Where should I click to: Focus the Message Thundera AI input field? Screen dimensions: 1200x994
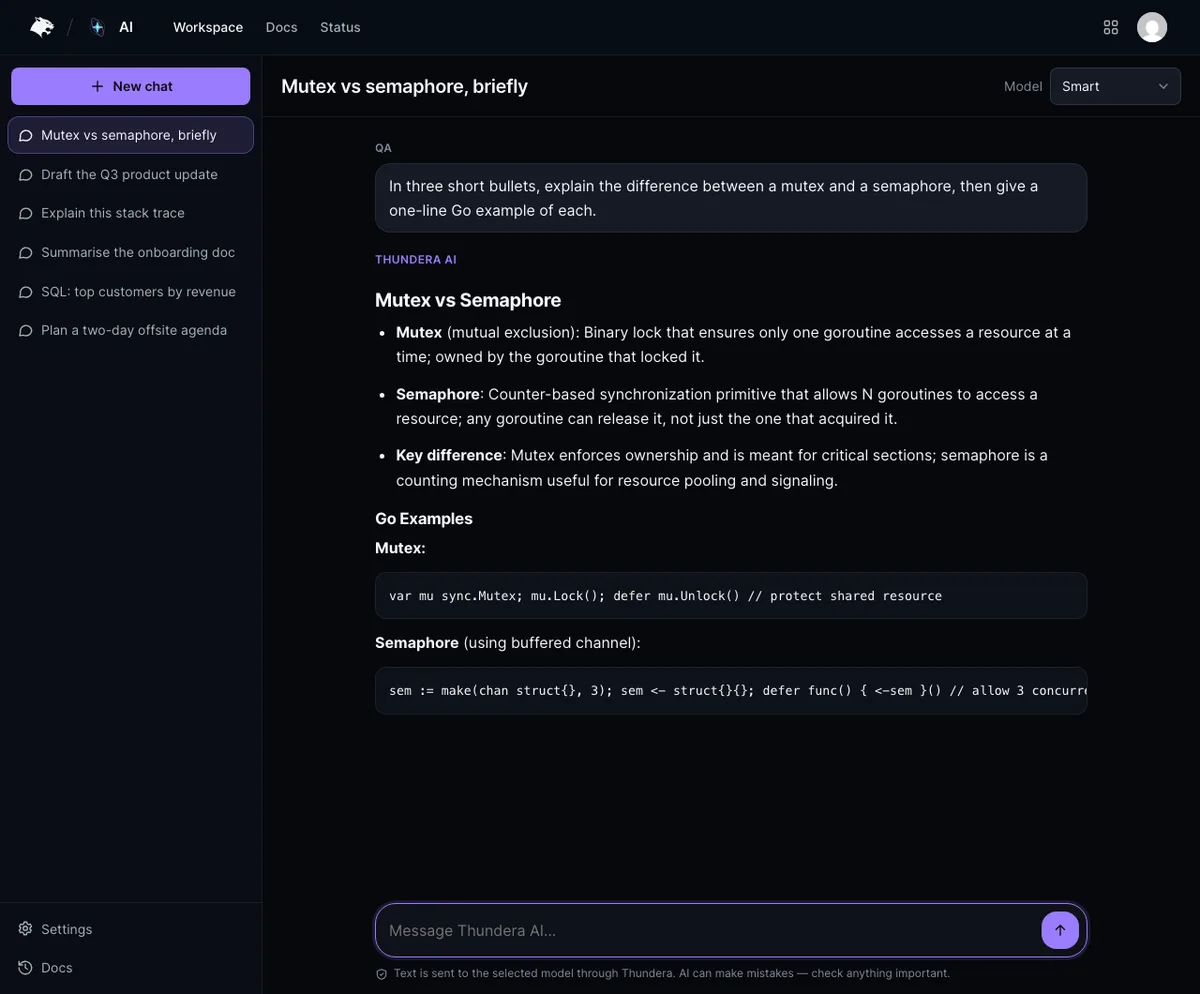[x=710, y=930]
